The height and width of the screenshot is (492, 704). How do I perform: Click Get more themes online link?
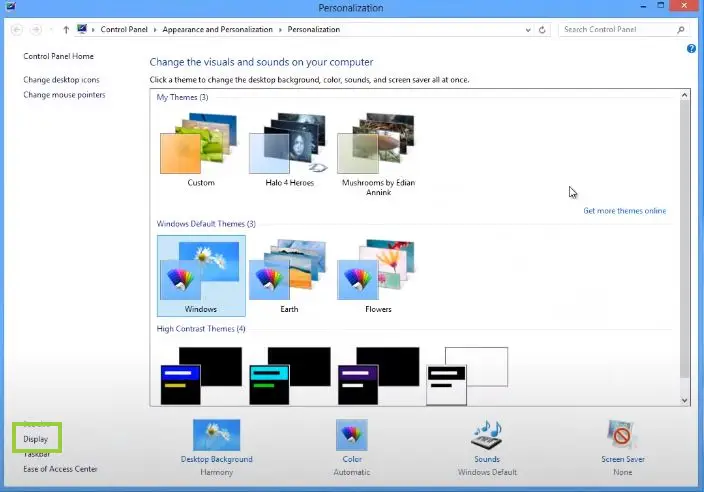625,211
